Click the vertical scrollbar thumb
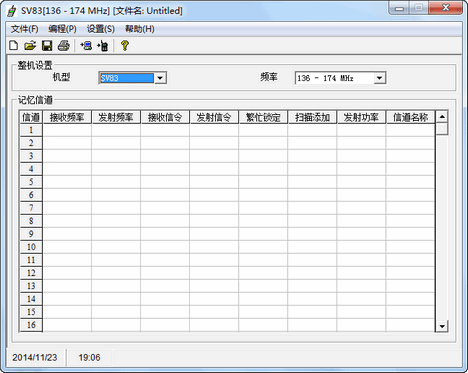This screenshot has height=373, width=468. point(442,129)
